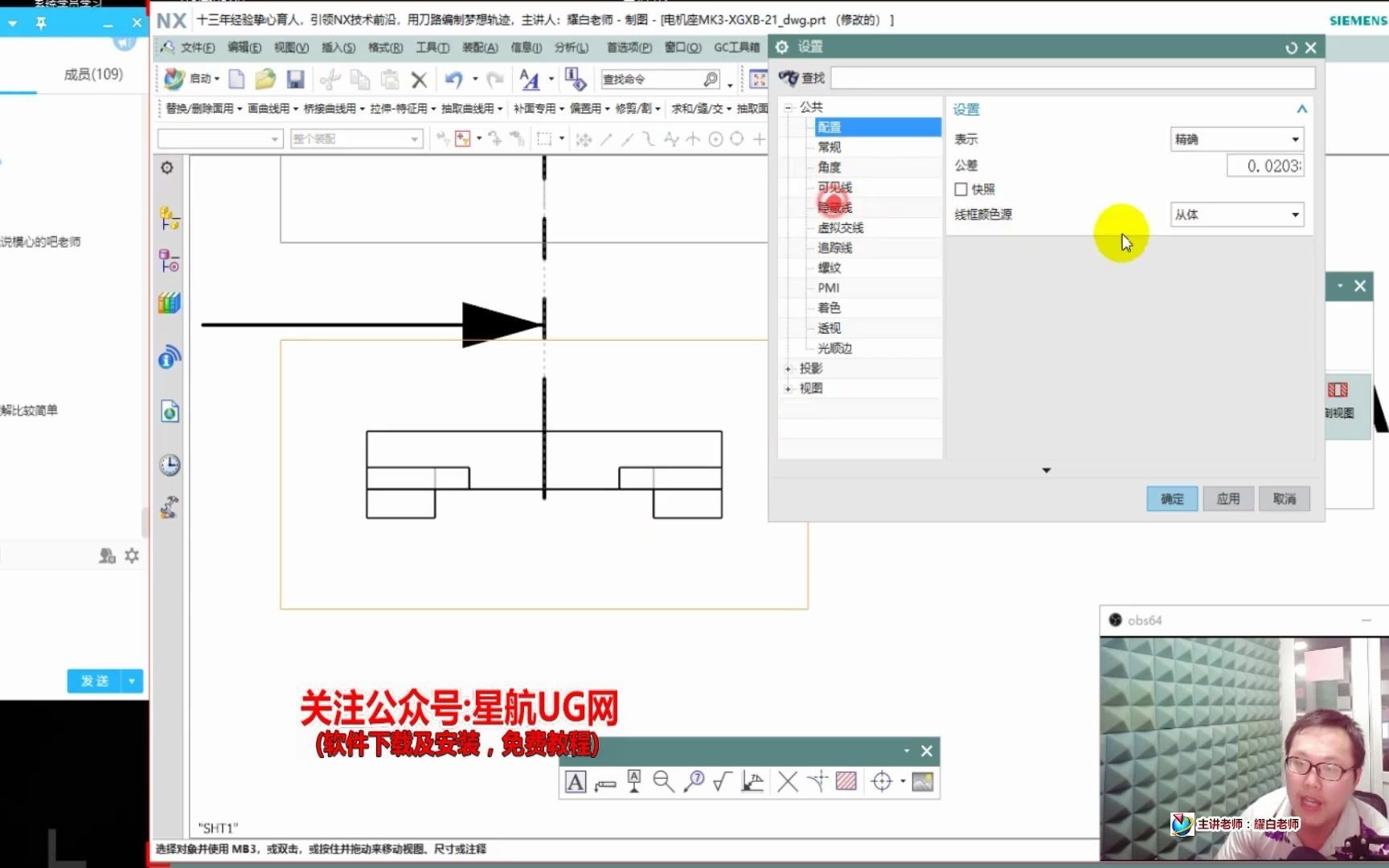1389x868 pixels.
Task: Click the New file icon
Action: tap(236, 79)
